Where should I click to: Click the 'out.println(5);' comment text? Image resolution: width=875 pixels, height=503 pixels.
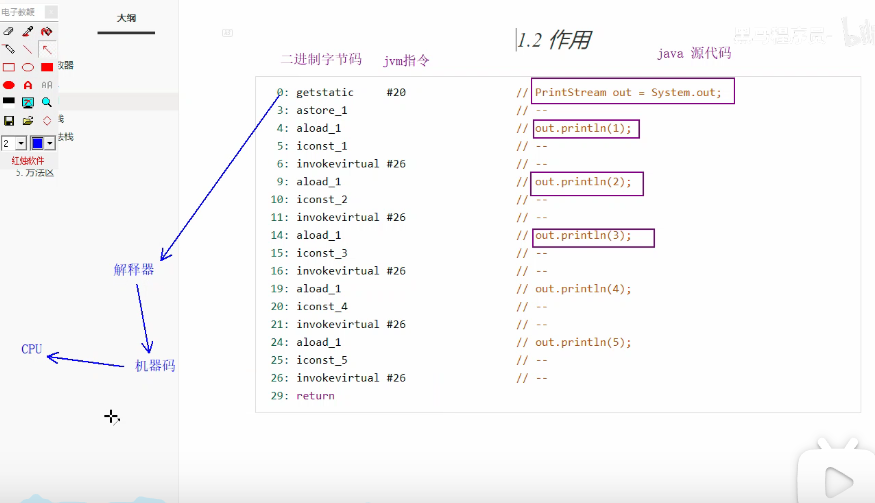pos(583,342)
